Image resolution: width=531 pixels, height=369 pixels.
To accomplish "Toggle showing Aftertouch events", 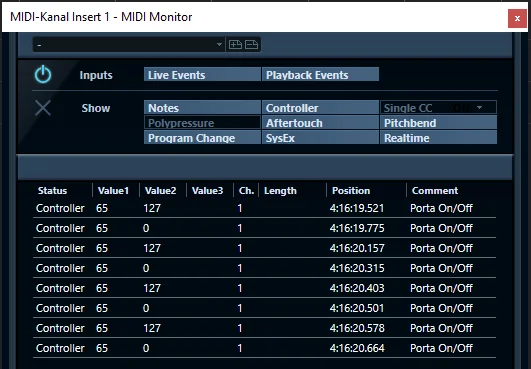I will (320, 123).
